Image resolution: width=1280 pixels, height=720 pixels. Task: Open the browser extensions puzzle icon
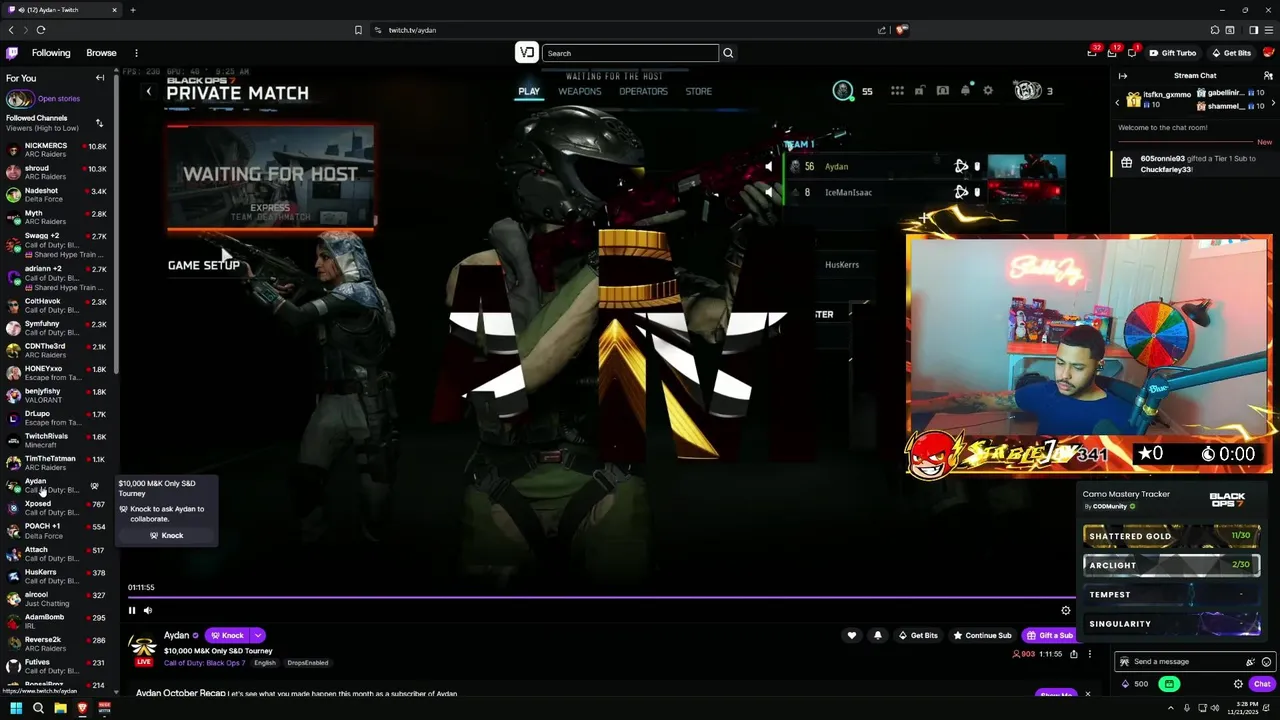(x=1215, y=30)
